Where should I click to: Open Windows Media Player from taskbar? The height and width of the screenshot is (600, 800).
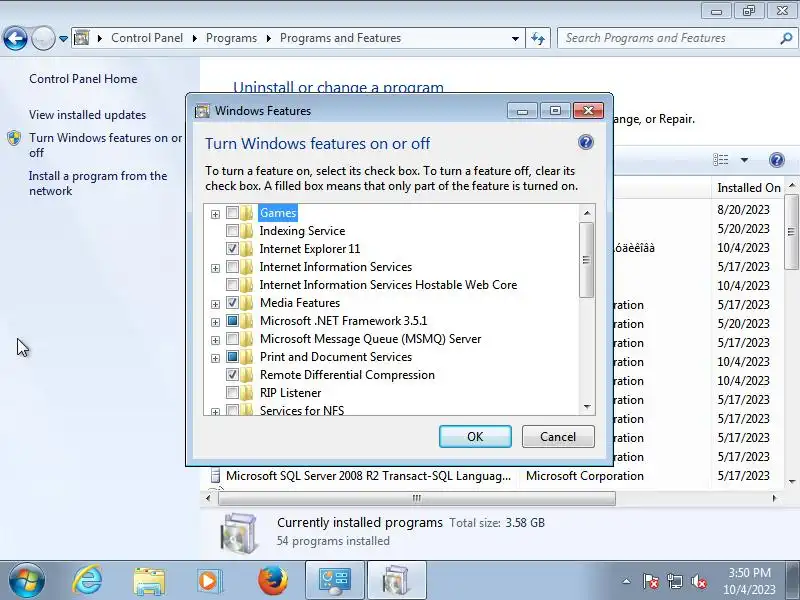208,580
